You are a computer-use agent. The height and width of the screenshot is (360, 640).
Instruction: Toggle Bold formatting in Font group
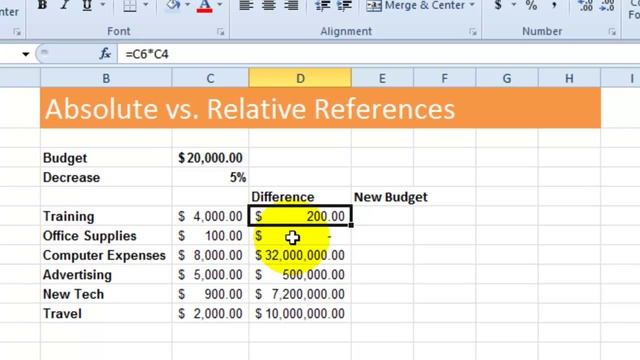pyautogui.click(x=42, y=5)
